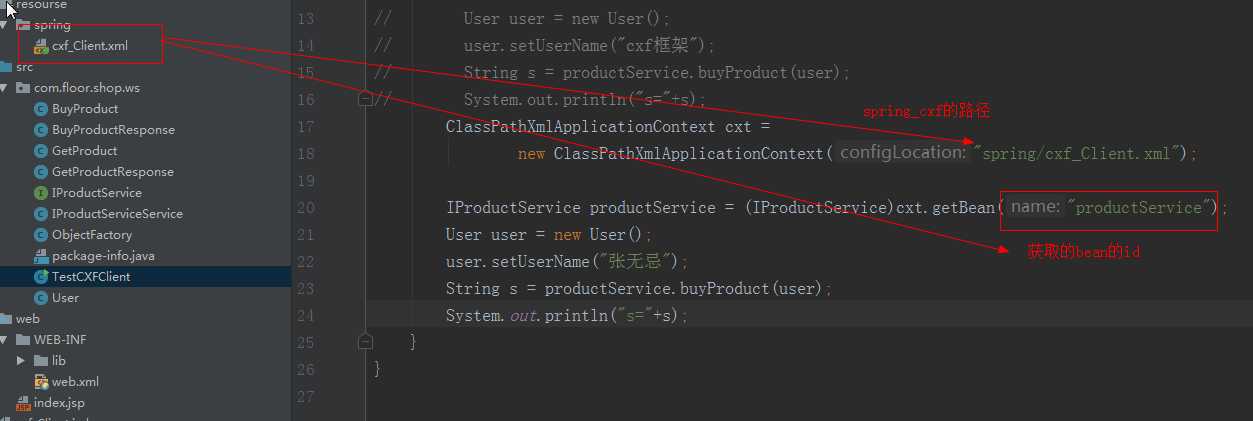Select GetProductResponse in project tree

pos(113,172)
